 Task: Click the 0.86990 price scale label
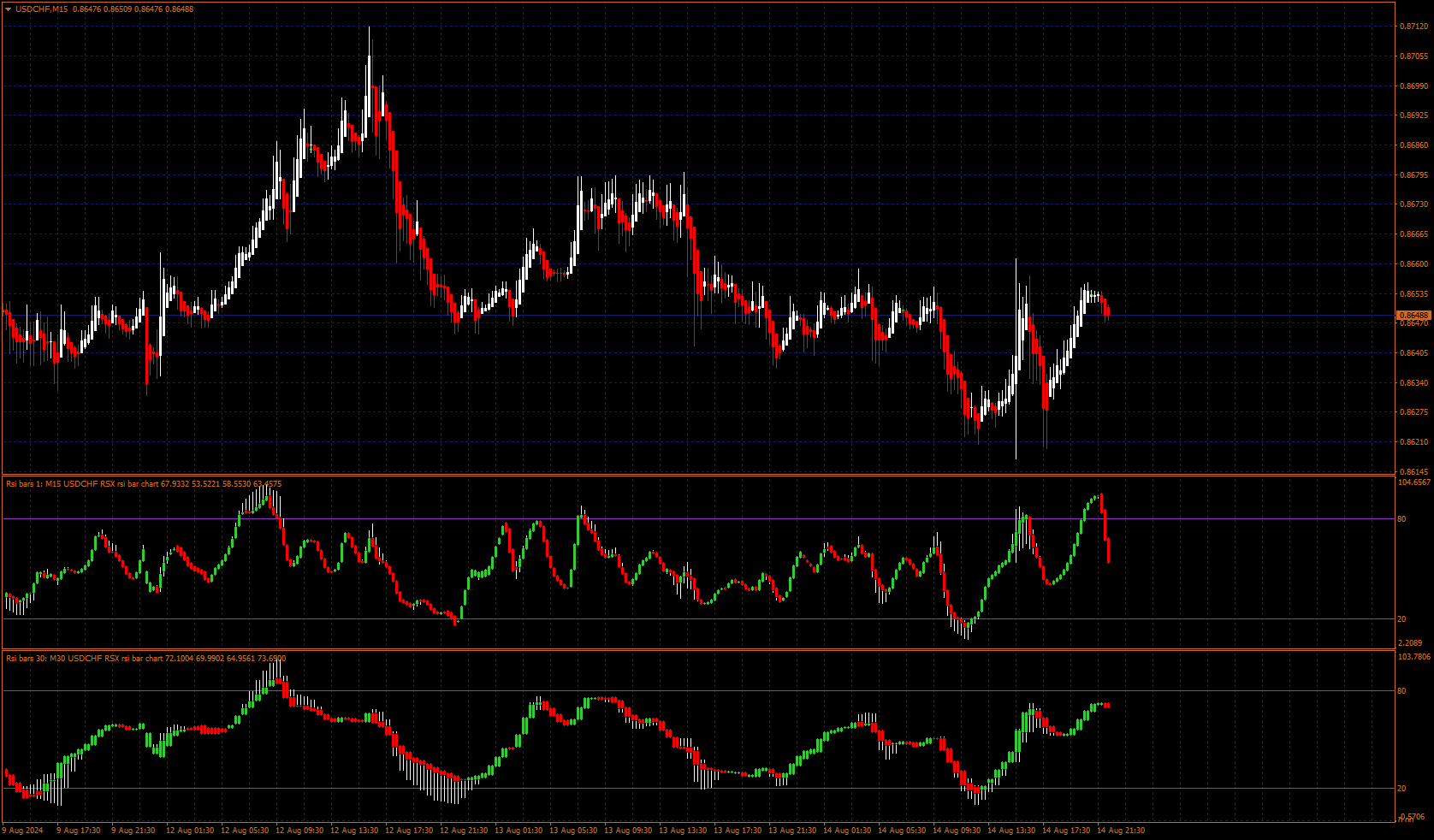click(x=1413, y=86)
